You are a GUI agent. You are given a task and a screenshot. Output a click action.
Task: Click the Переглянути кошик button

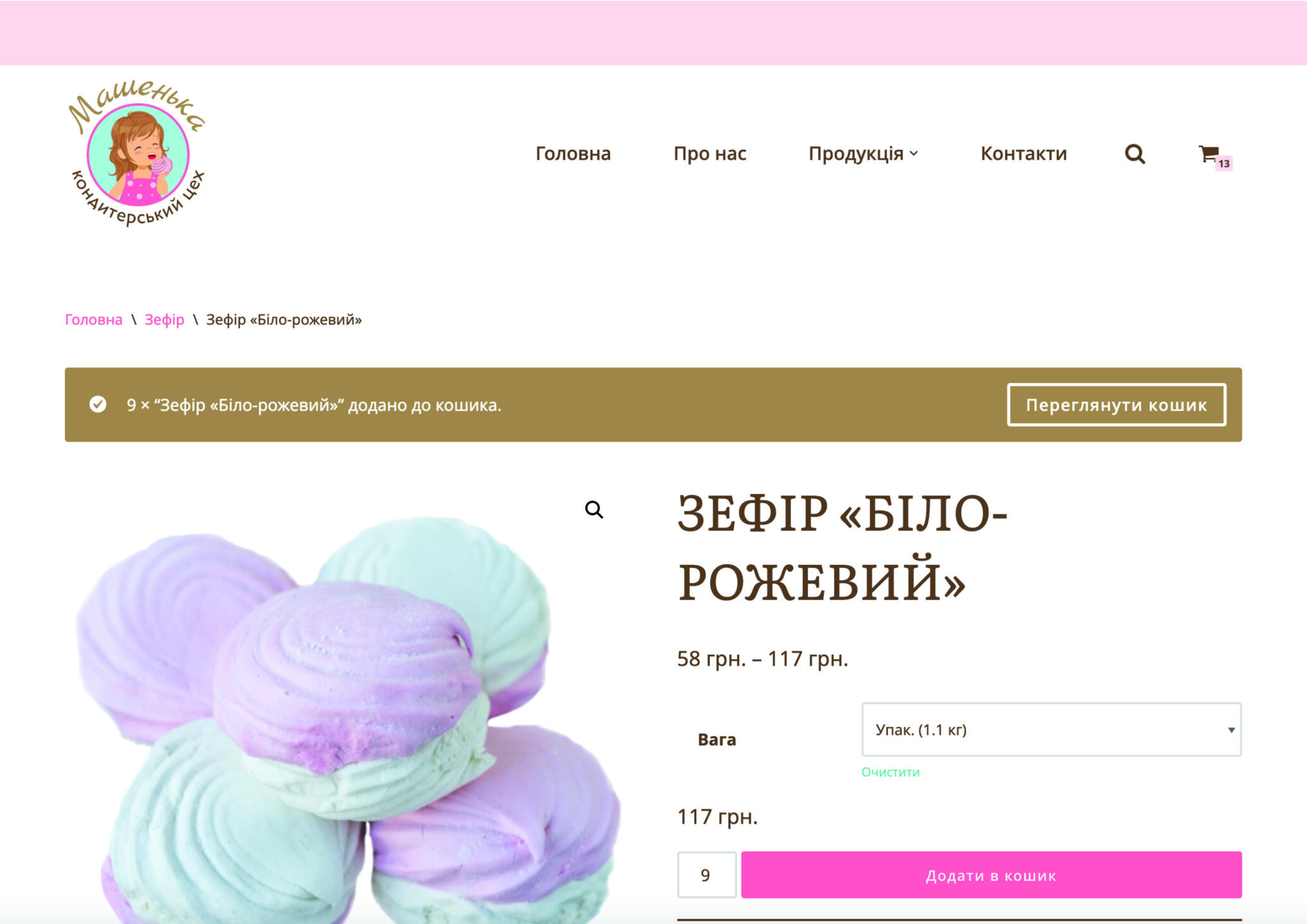point(1116,405)
